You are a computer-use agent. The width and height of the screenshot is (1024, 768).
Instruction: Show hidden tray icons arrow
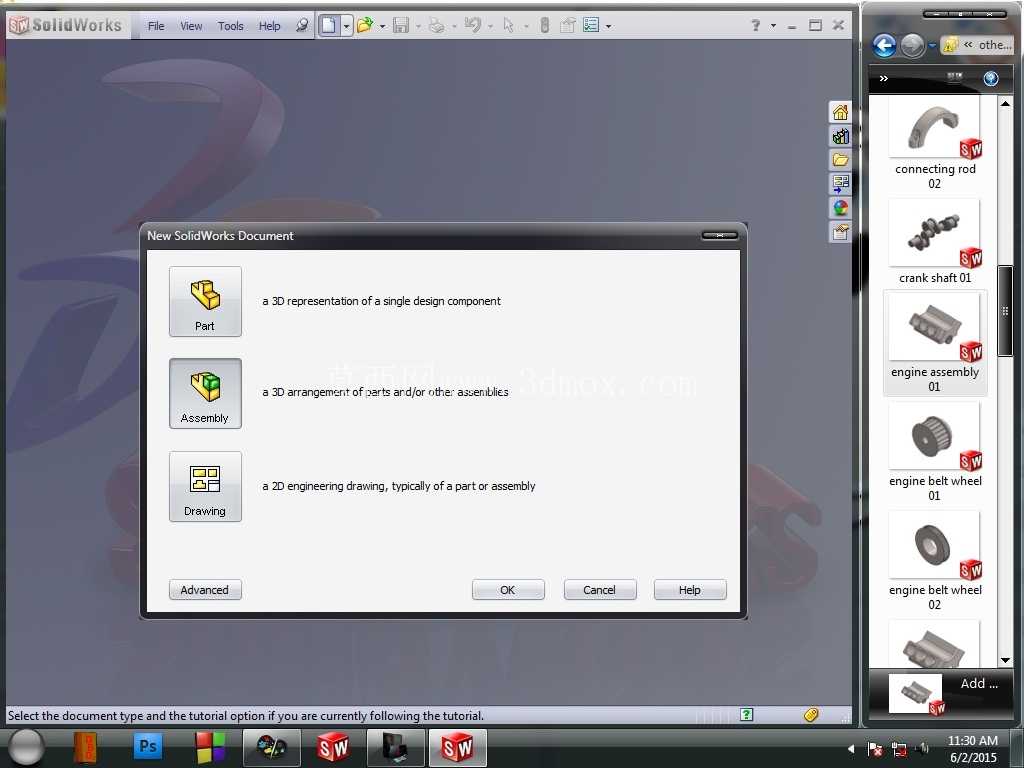(851, 748)
